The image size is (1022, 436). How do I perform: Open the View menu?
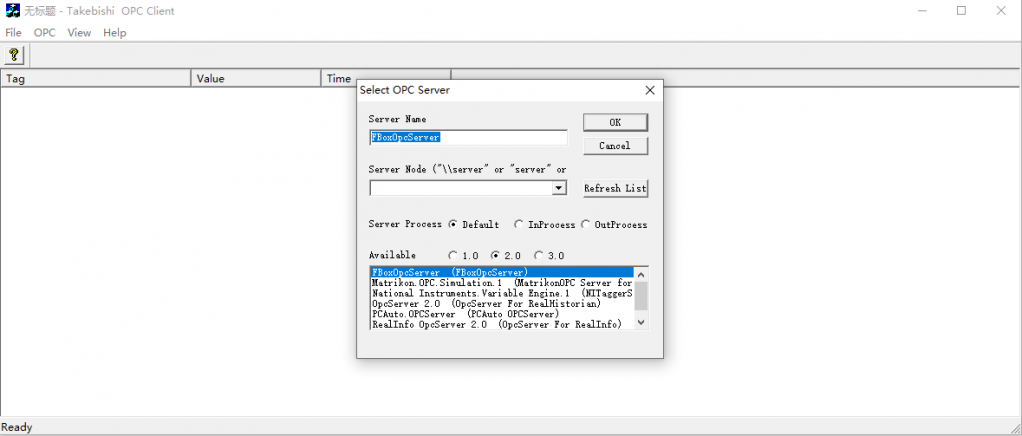pyautogui.click(x=79, y=33)
